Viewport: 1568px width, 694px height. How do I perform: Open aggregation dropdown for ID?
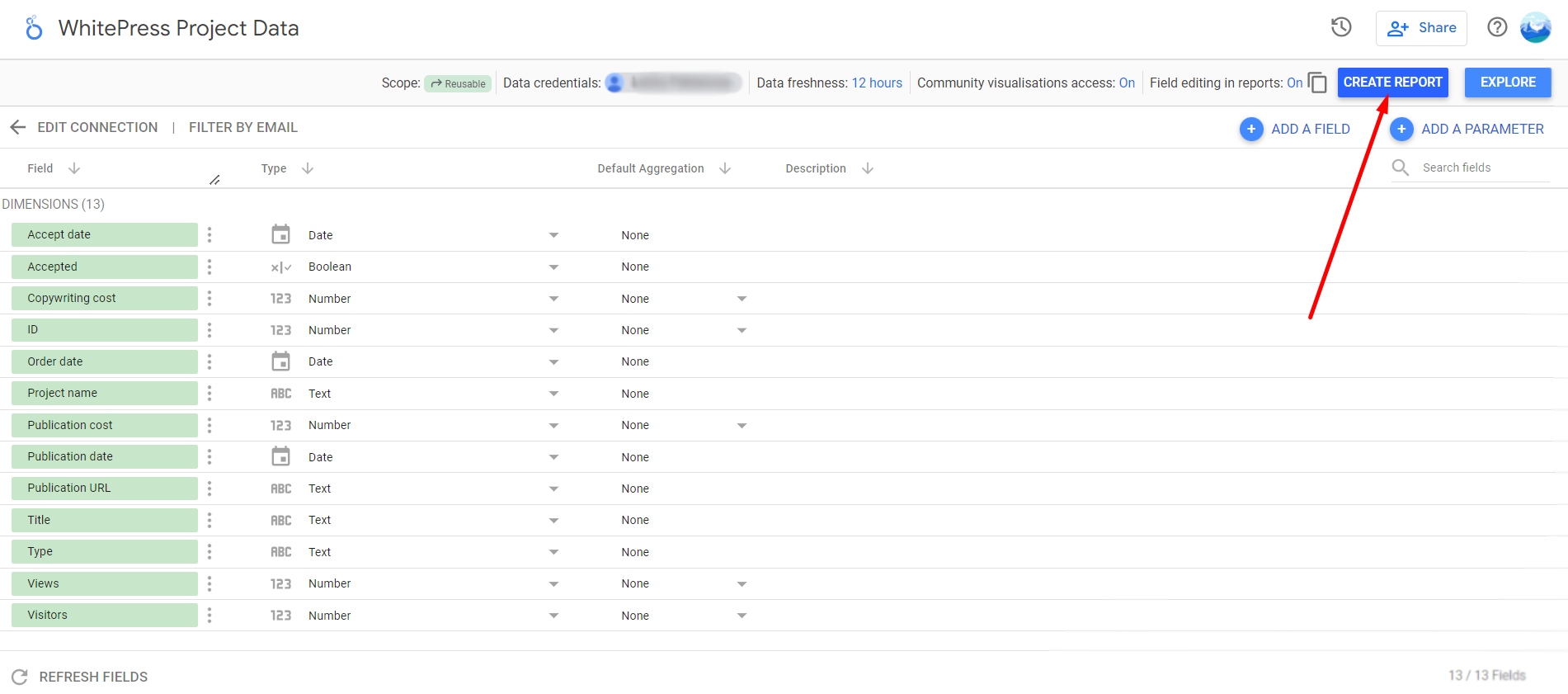[x=742, y=330]
